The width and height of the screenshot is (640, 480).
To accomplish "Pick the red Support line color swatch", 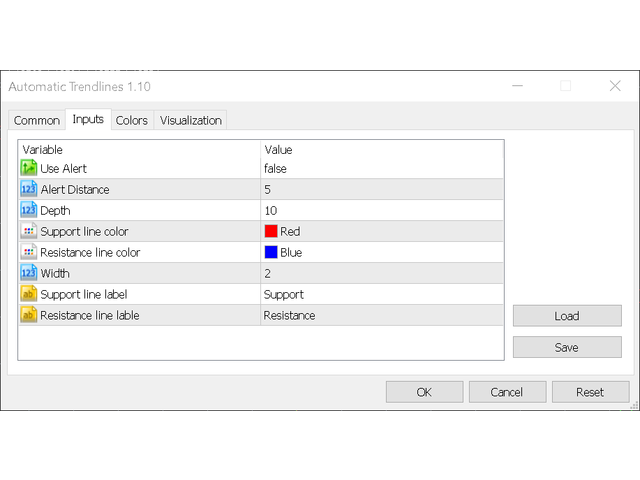I will point(271,231).
